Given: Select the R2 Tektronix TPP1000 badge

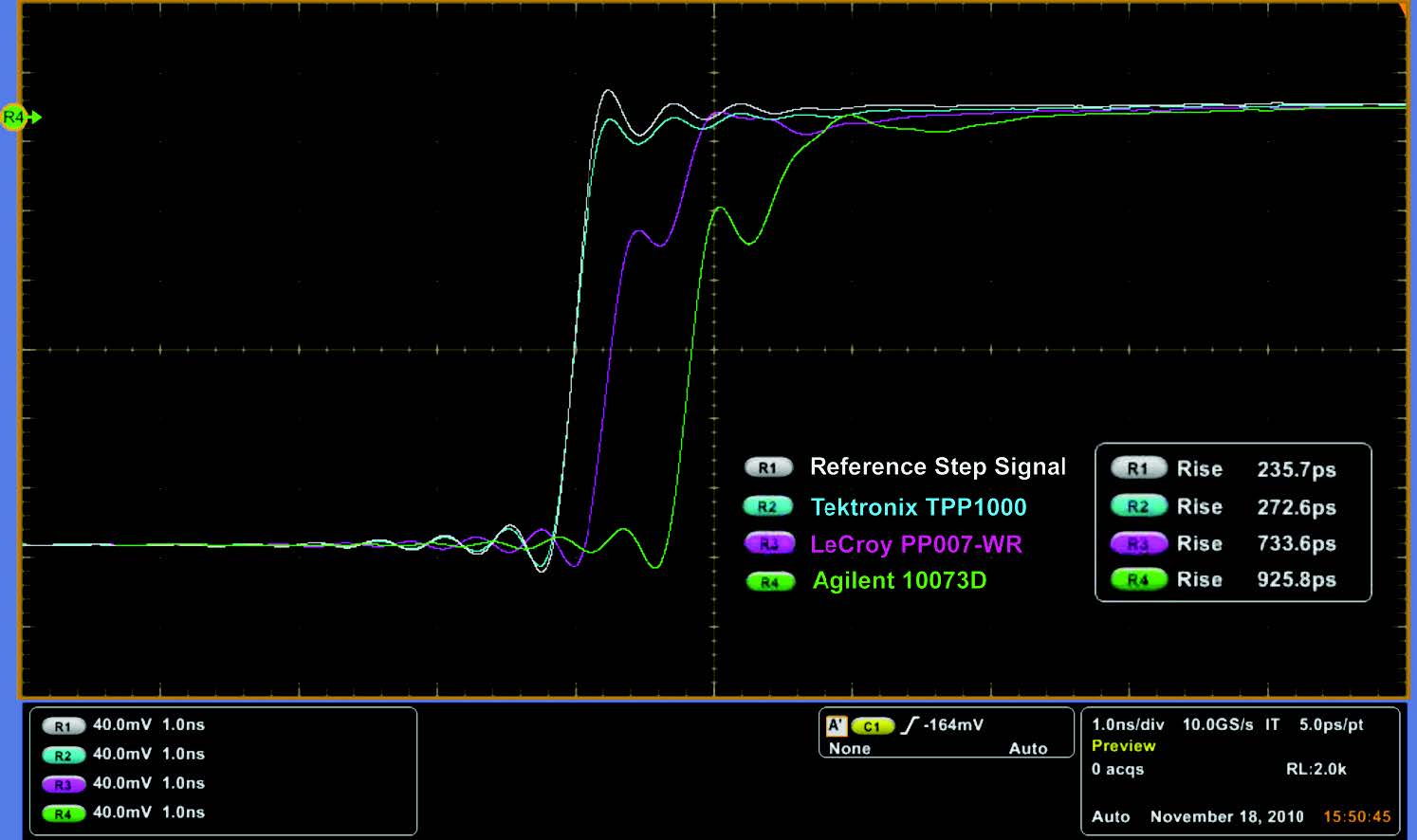Looking at the screenshot, I should click(768, 506).
